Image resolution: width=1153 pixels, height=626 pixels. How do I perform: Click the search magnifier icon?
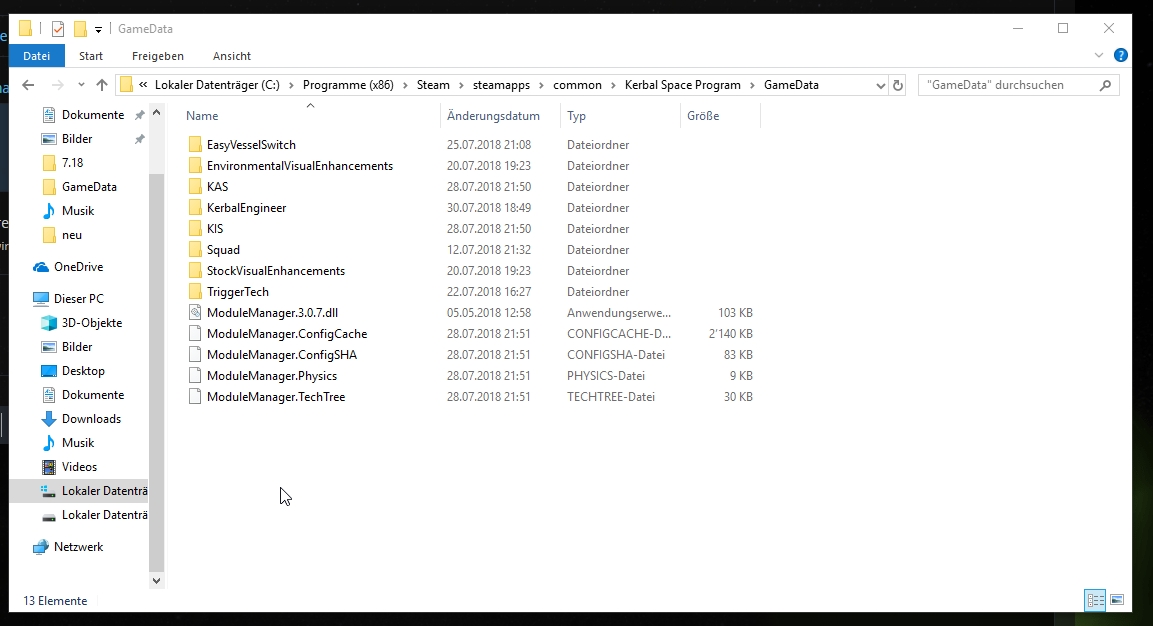pos(1105,85)
